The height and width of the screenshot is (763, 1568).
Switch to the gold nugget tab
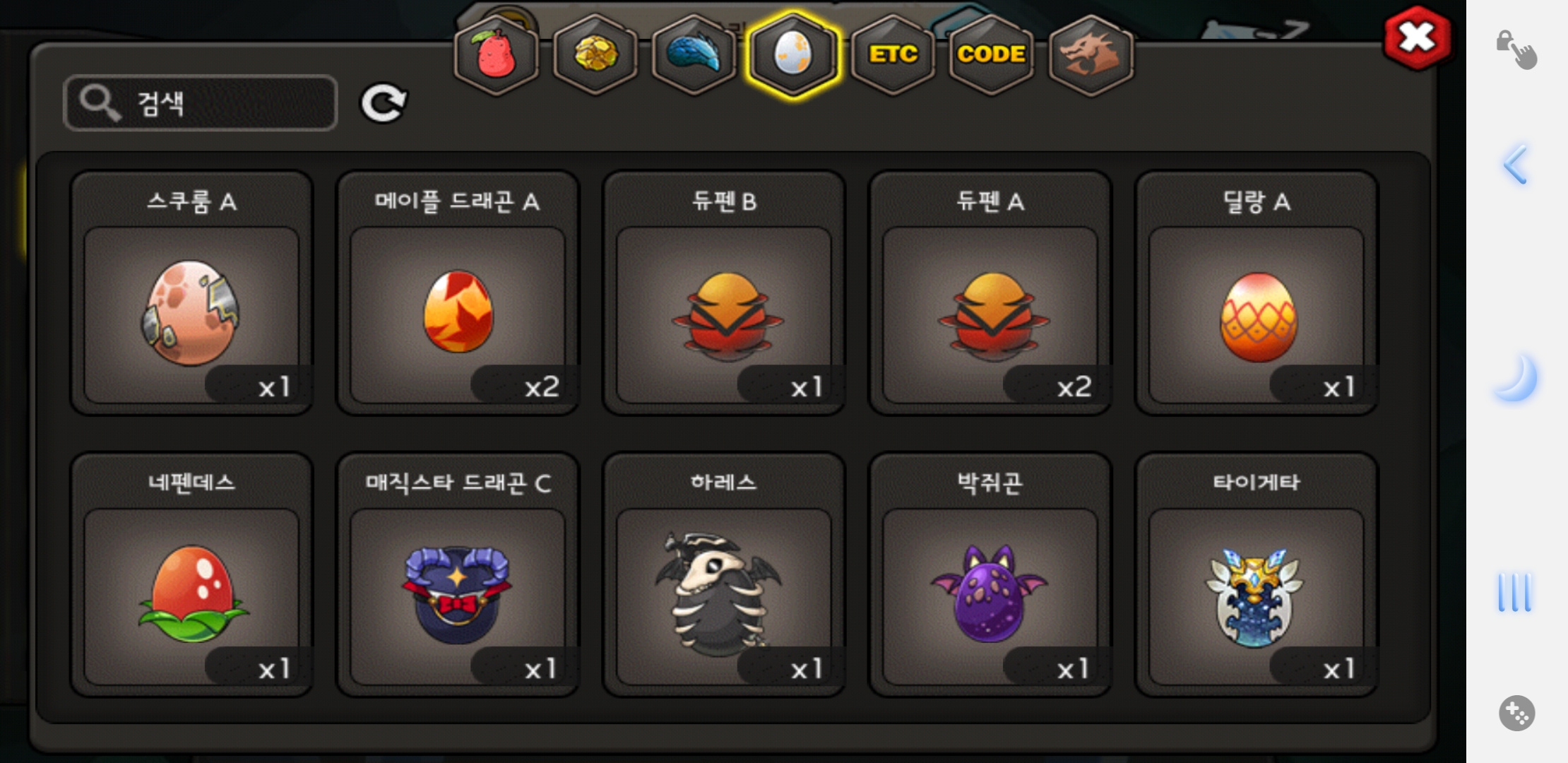[595, 55]
